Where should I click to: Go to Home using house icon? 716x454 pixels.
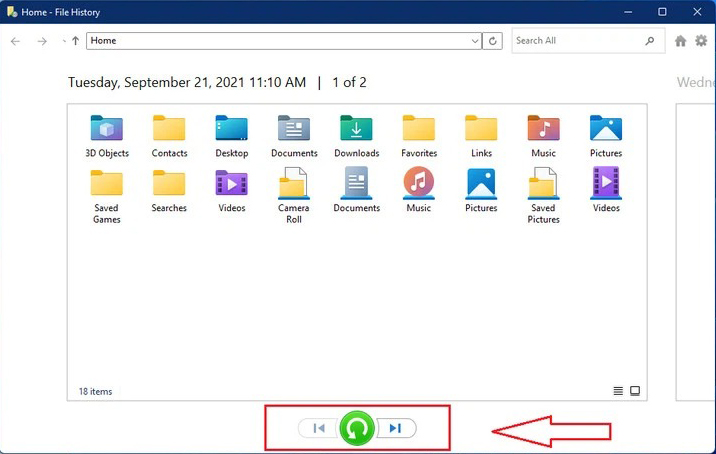tap(680, 41)
